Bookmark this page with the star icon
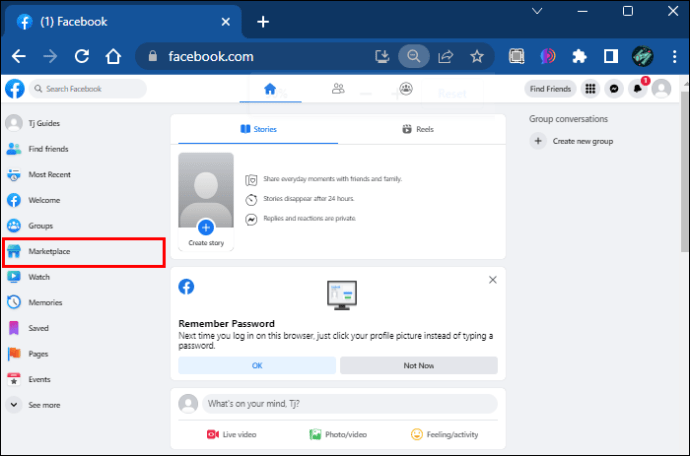The image size is (690, 456). pyautogui.click(x=477, y=56)
